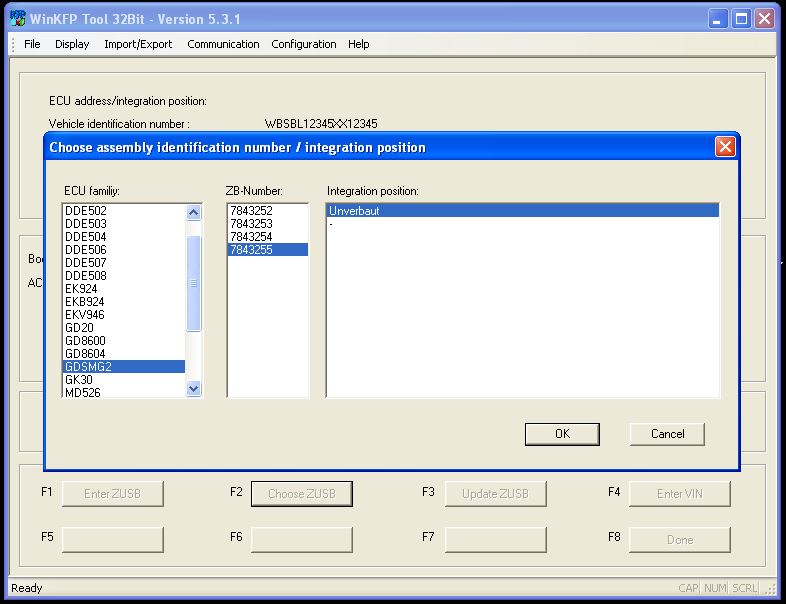Select DDE506 in ECU family list
Viewport: 786px width, 604px height.
[123, 250]
